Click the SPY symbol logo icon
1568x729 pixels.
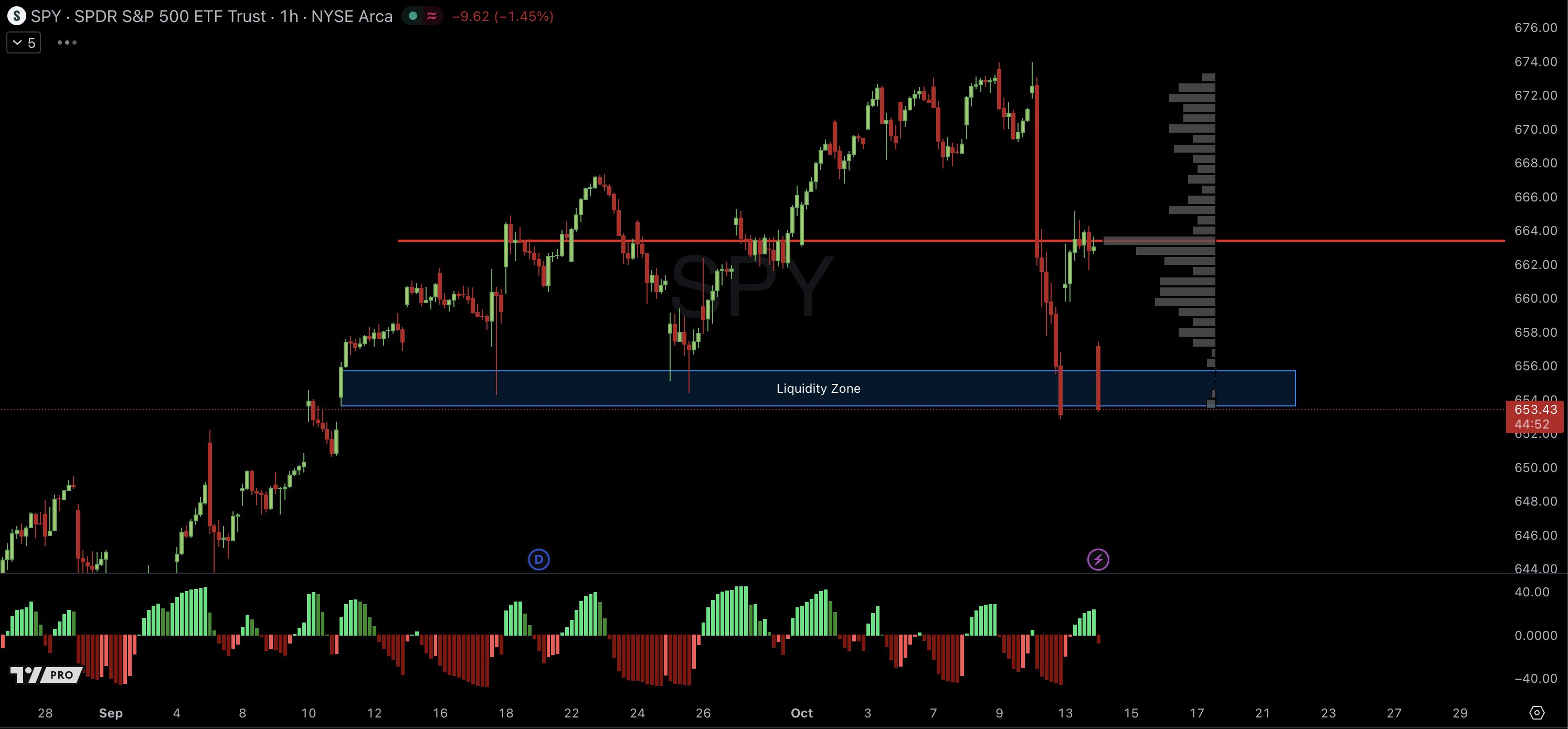click(16, 16)
